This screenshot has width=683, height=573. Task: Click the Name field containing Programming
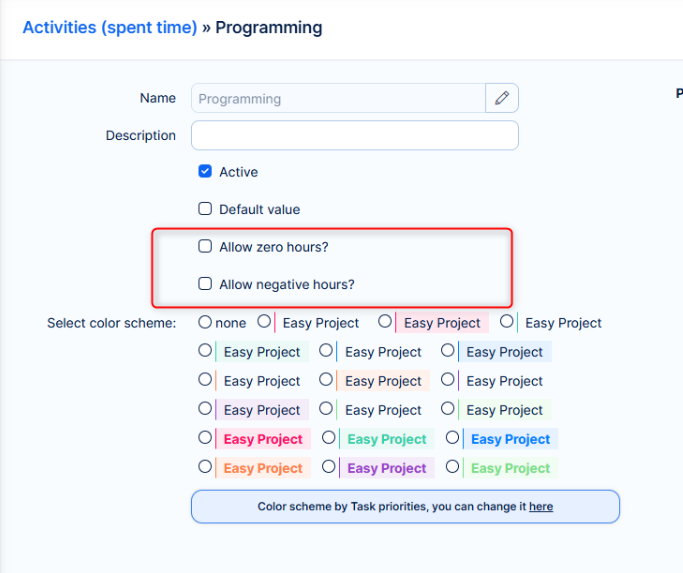pos(338,98)
